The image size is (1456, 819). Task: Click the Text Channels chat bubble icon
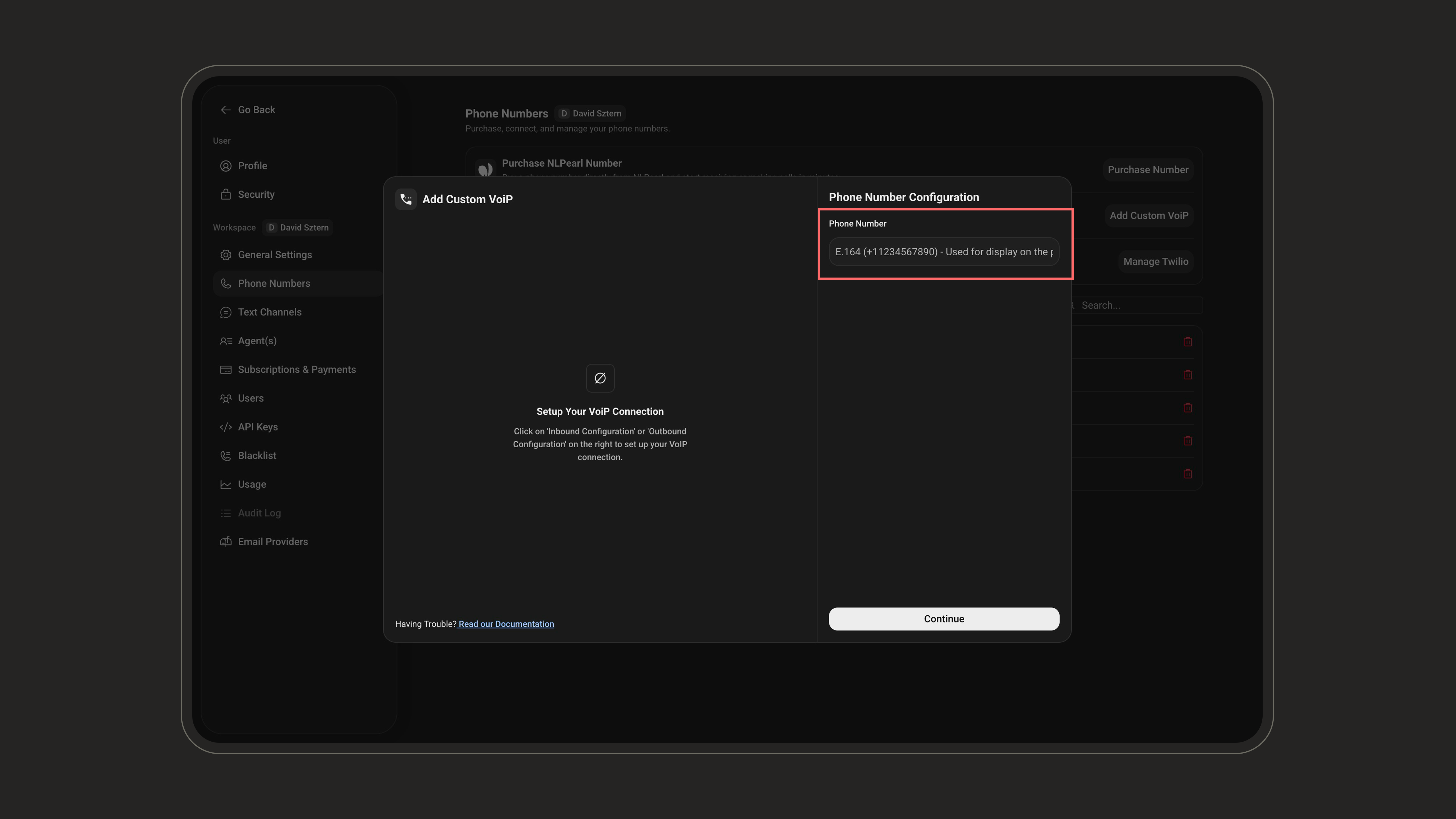[226, 313]
